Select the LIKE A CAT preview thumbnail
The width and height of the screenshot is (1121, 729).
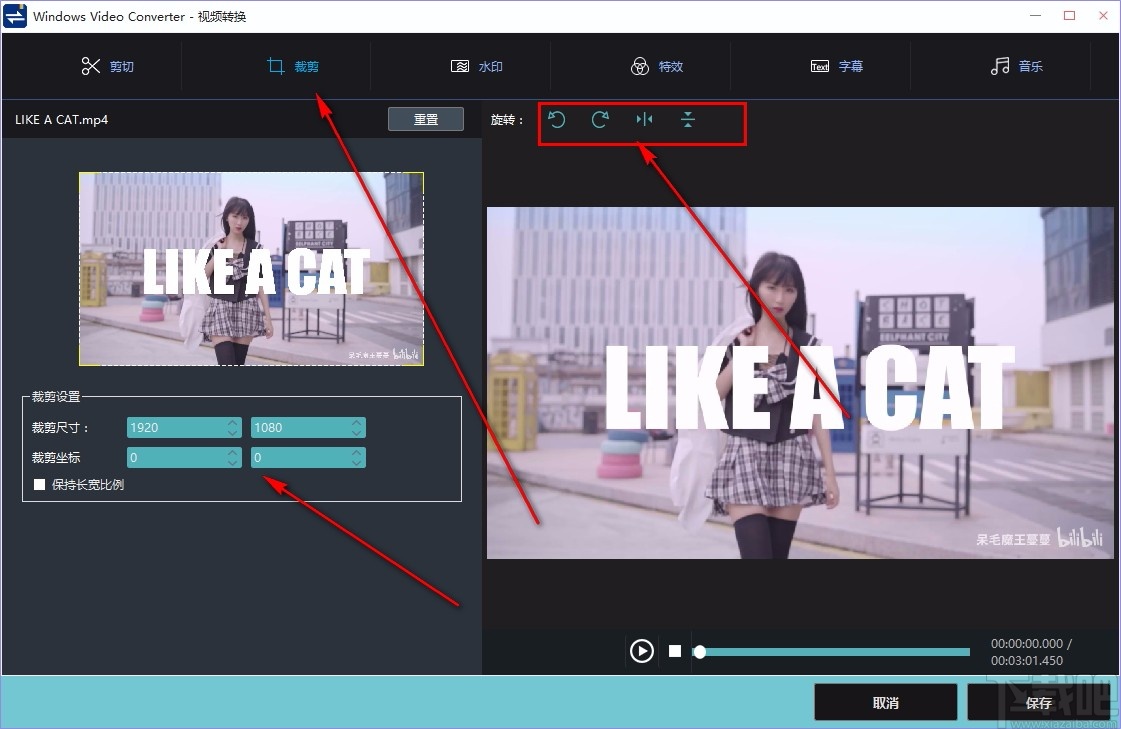tap(250, 269)
